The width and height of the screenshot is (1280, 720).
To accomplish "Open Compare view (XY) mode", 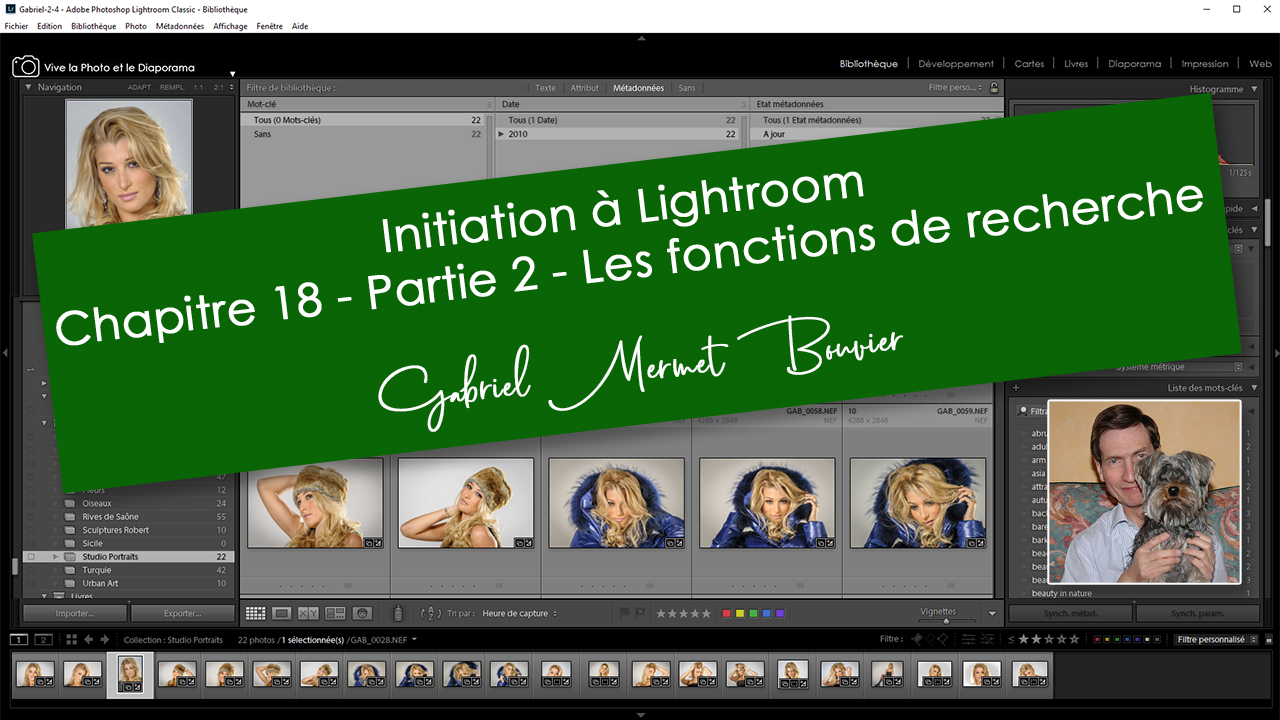I will [x=308, y=613].
